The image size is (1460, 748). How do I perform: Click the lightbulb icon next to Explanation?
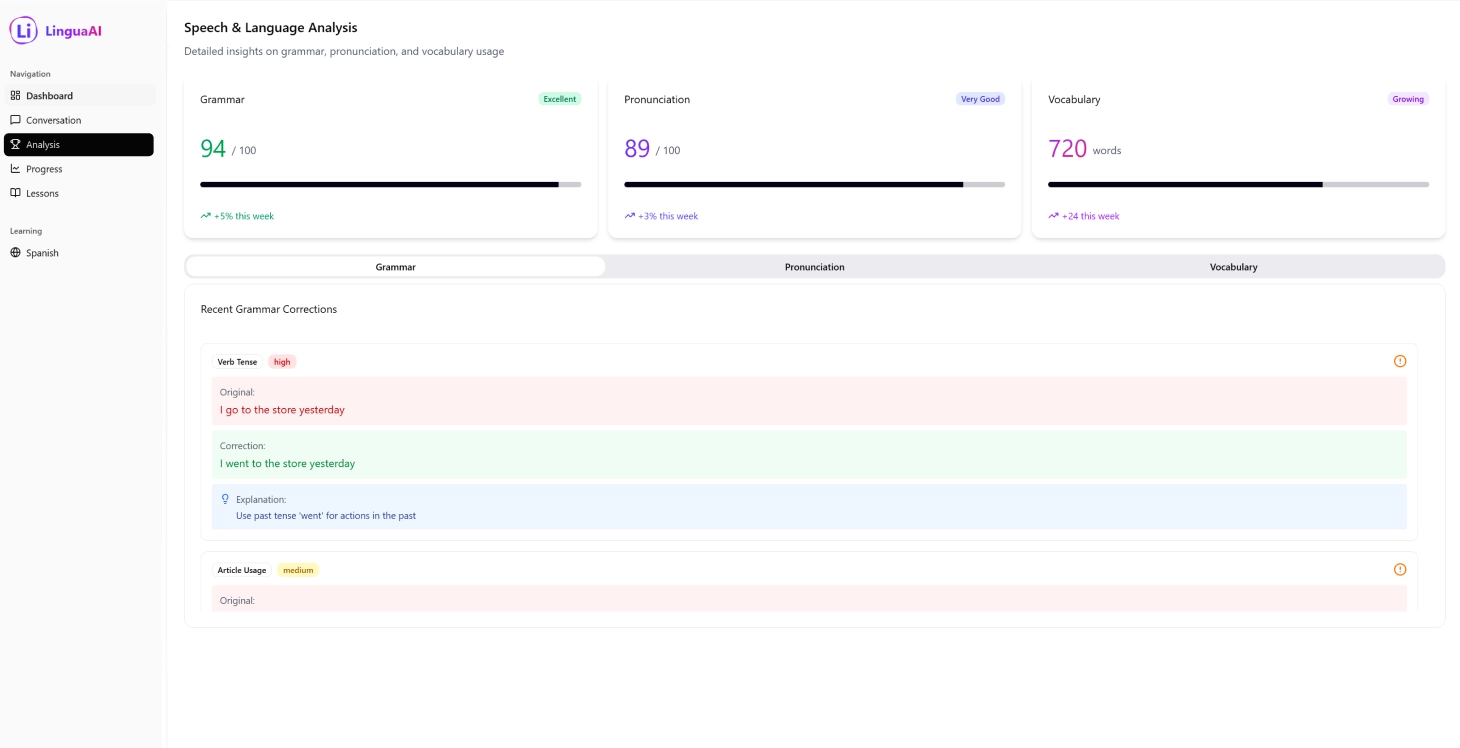coord(224,497)
